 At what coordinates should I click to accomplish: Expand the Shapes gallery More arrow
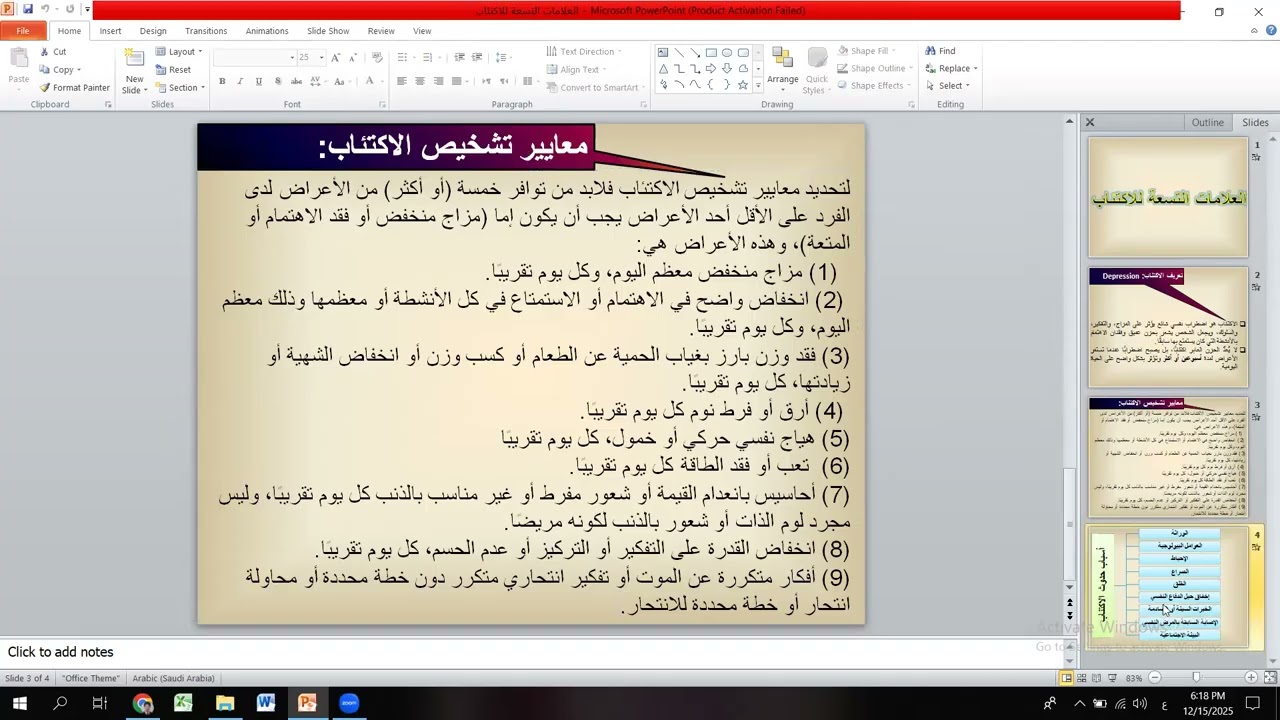tap(757, 85)
